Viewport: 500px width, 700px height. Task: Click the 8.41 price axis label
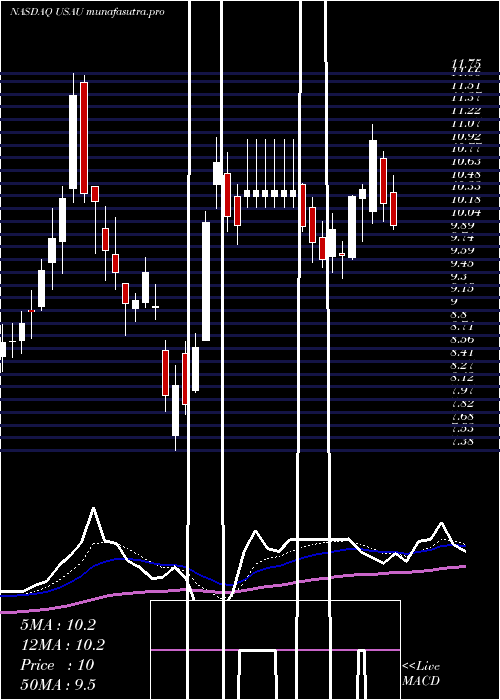click(463, 352)
